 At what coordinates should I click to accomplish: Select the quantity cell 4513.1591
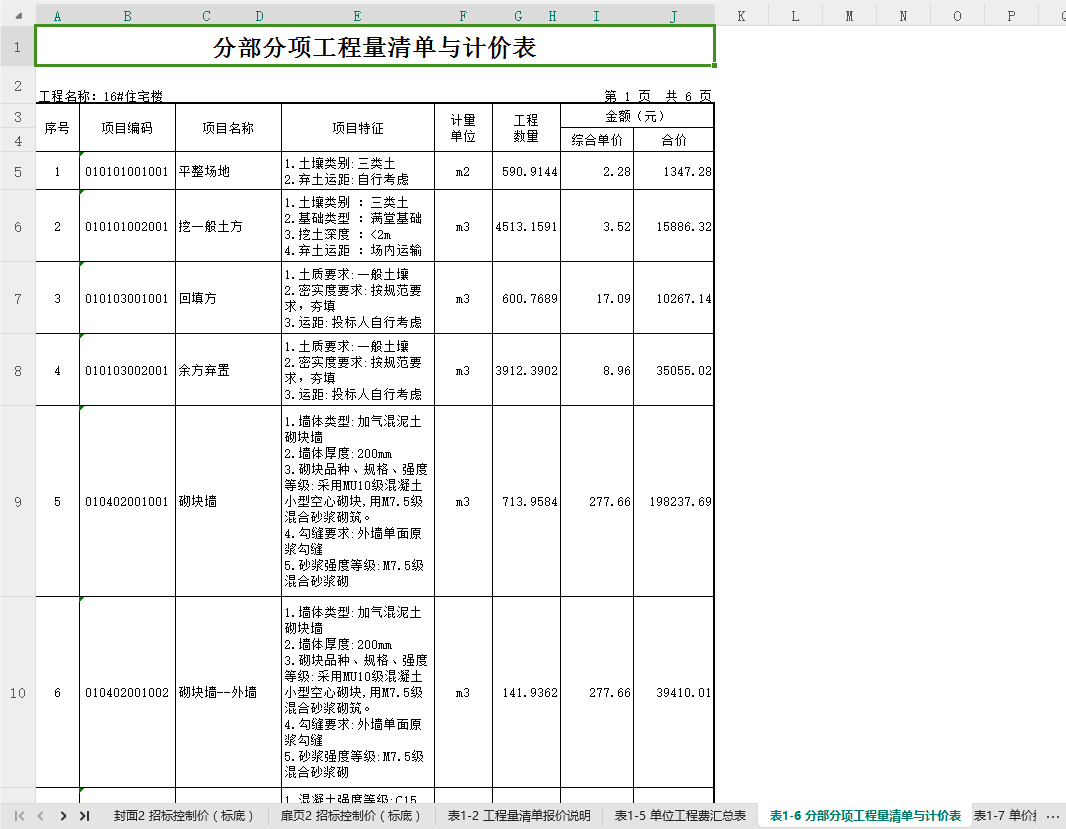tap(526, 226)
